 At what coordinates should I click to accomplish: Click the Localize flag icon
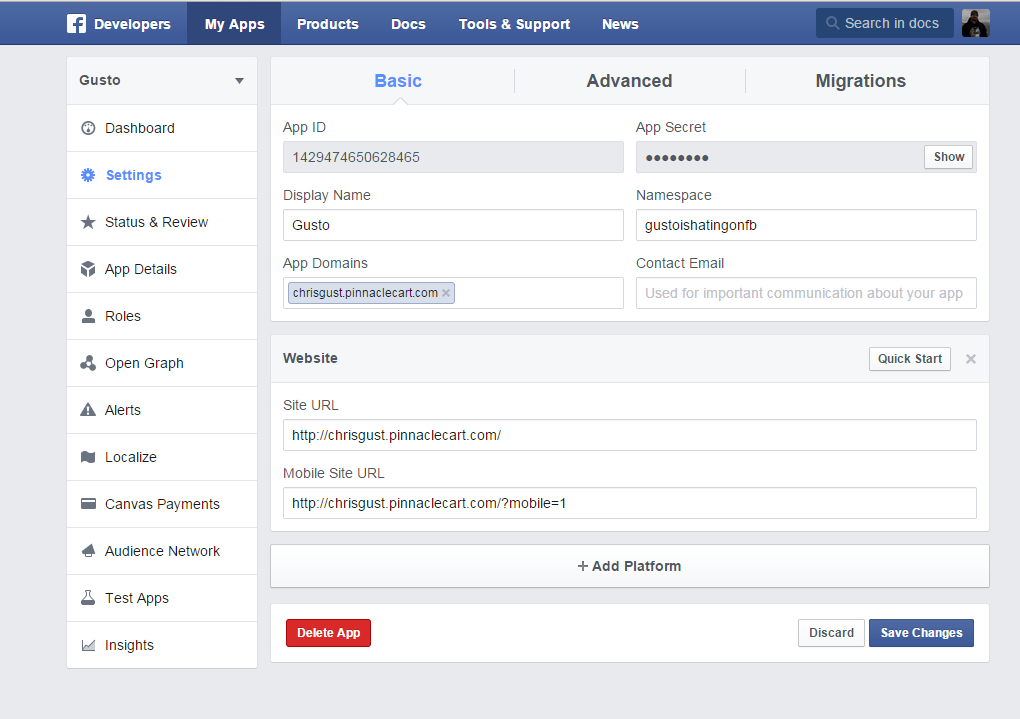point(88,457)
